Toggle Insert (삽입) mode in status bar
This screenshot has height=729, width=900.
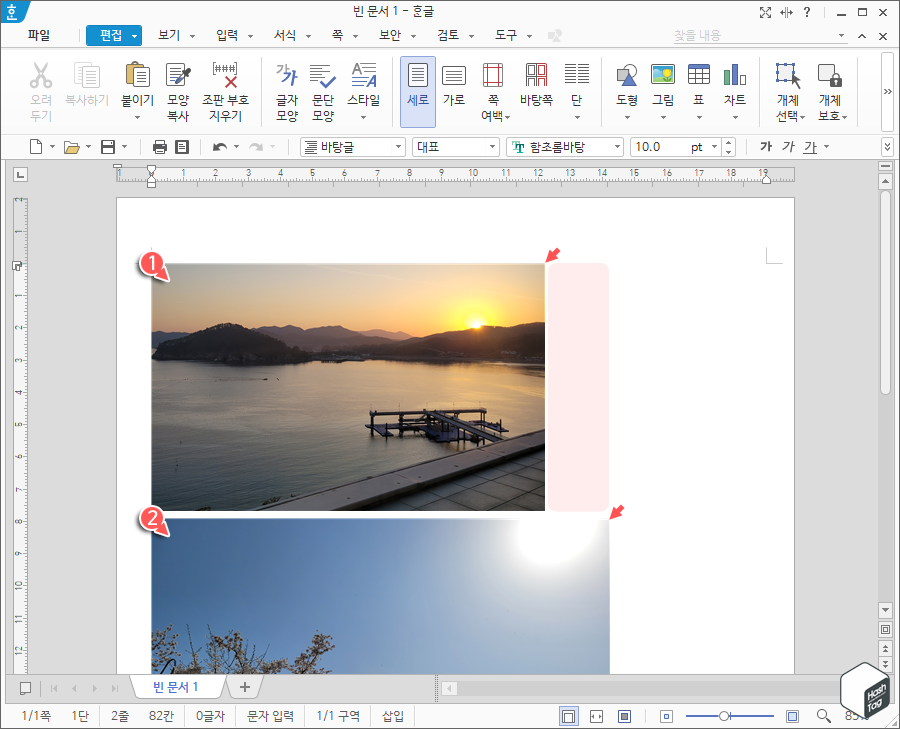click(393, 716)
